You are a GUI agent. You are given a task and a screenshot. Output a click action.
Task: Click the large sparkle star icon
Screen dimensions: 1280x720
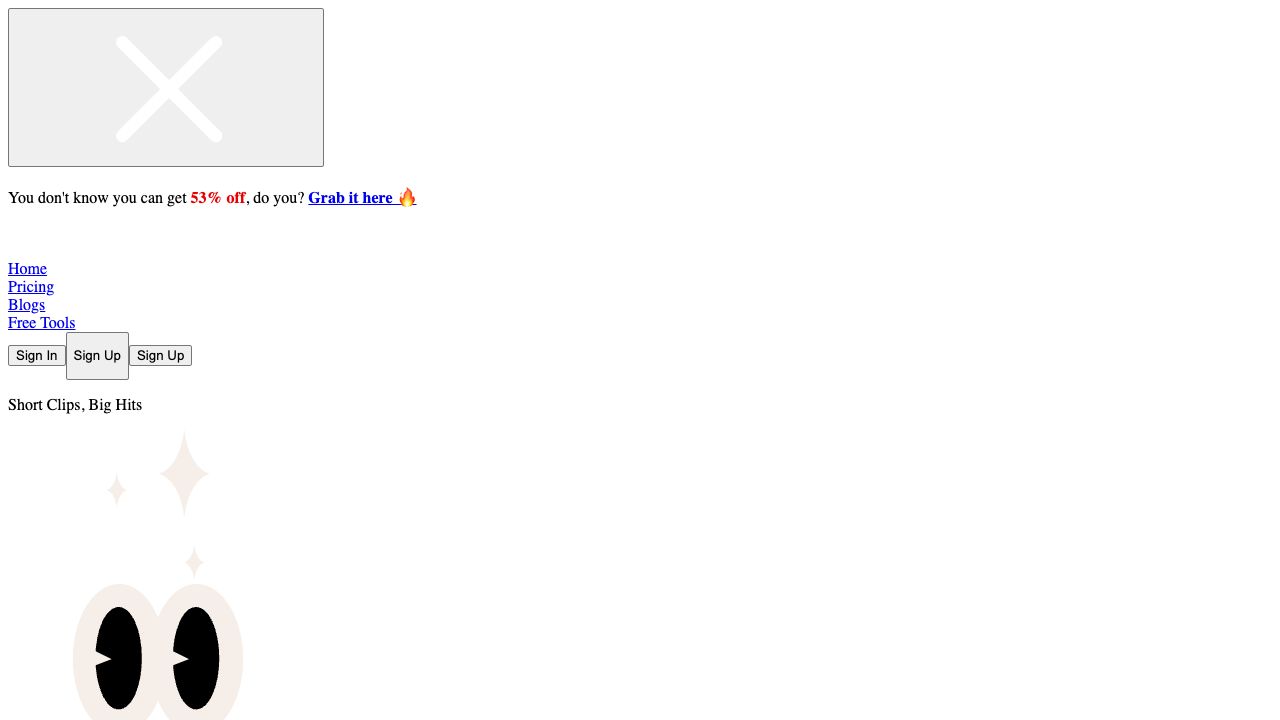184,473
